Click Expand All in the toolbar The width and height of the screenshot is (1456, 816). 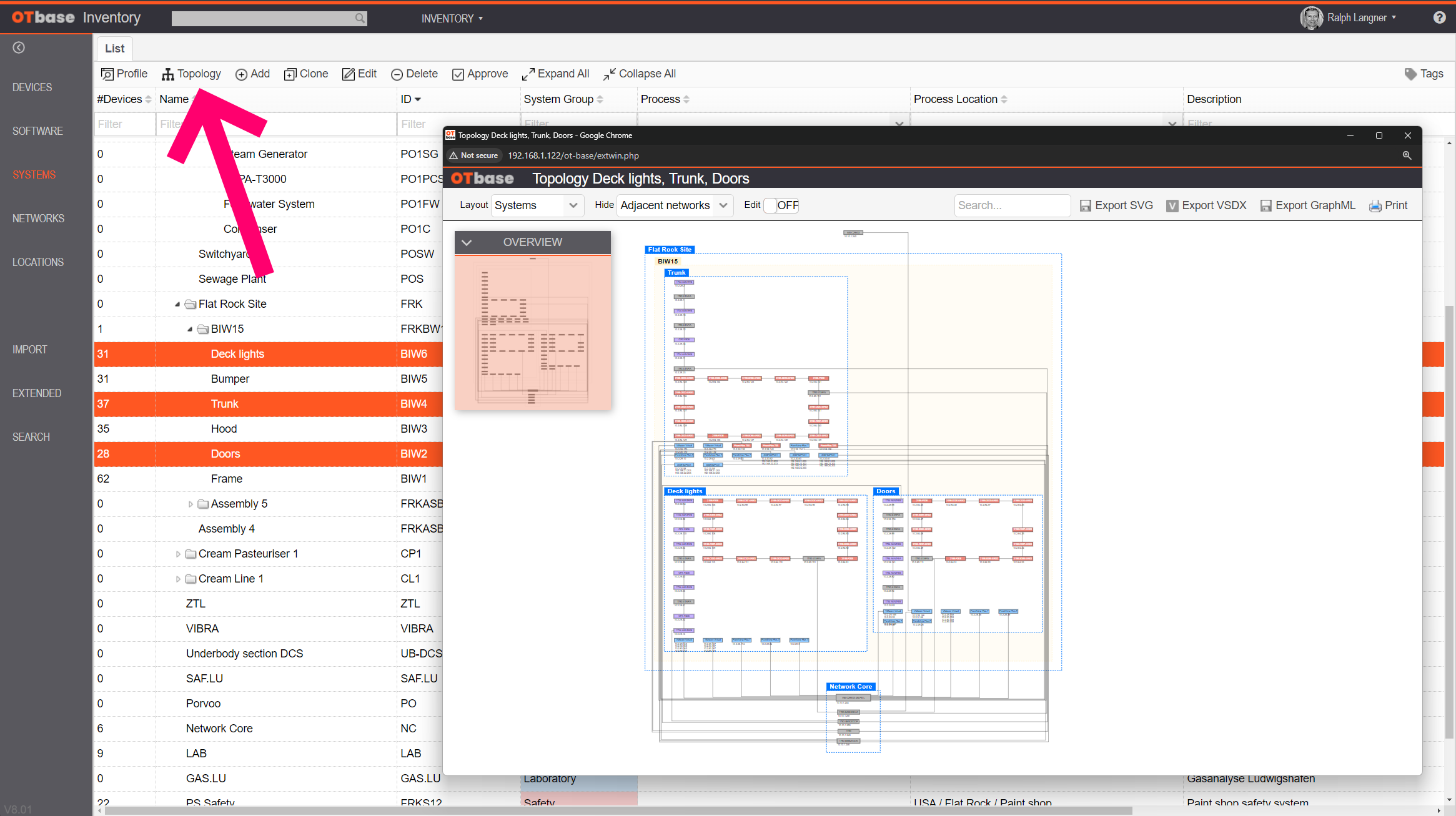(x=555, y=74)
